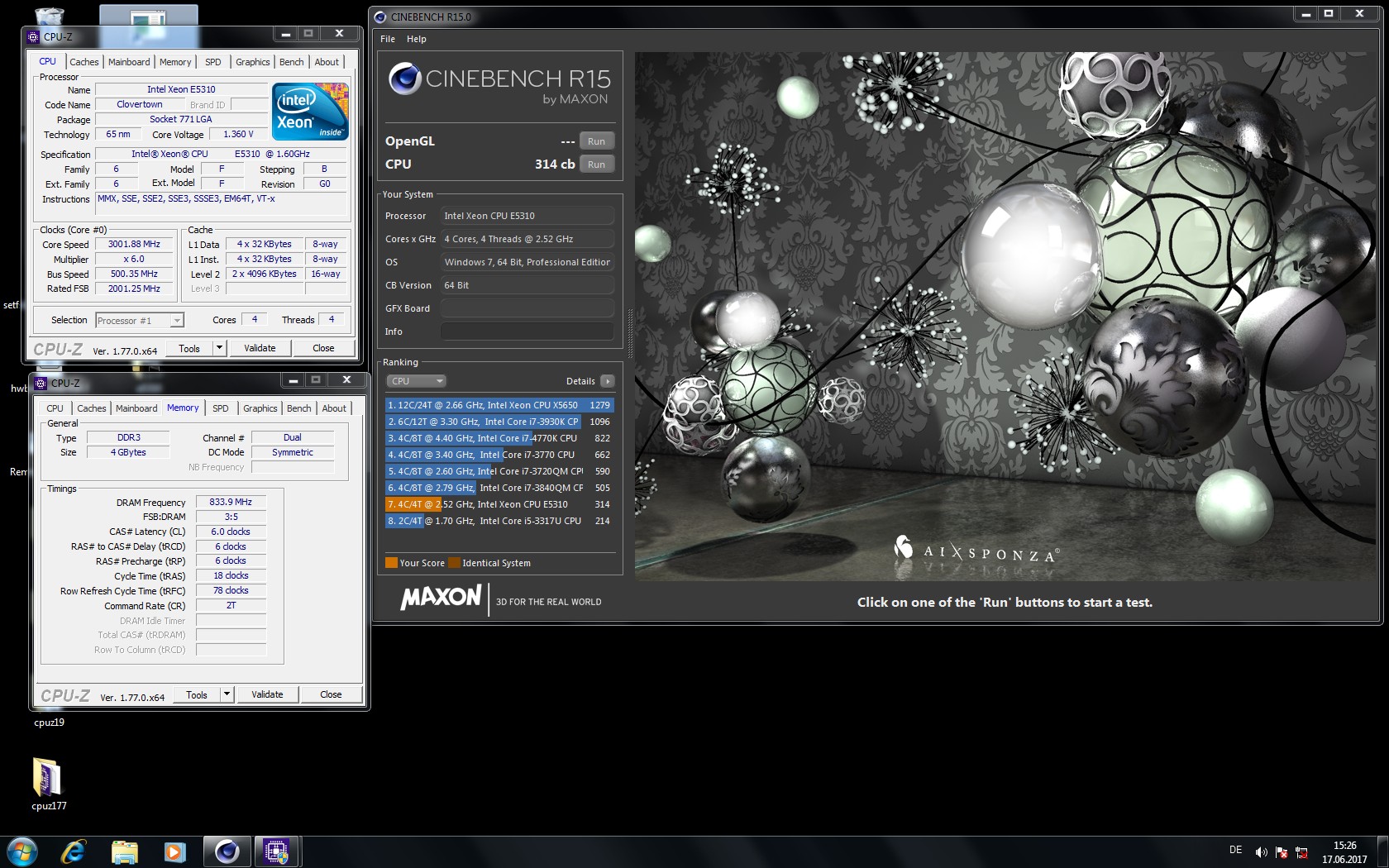Switch to Memory tab in top CPU-Z
The image size is (1389, 868).
coord(175,62)
